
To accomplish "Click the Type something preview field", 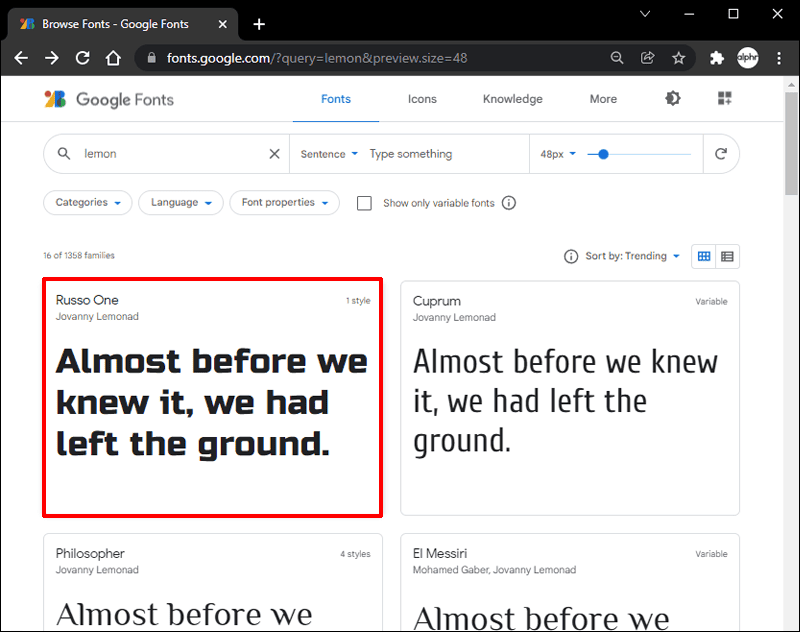I will tap(440, 154).
